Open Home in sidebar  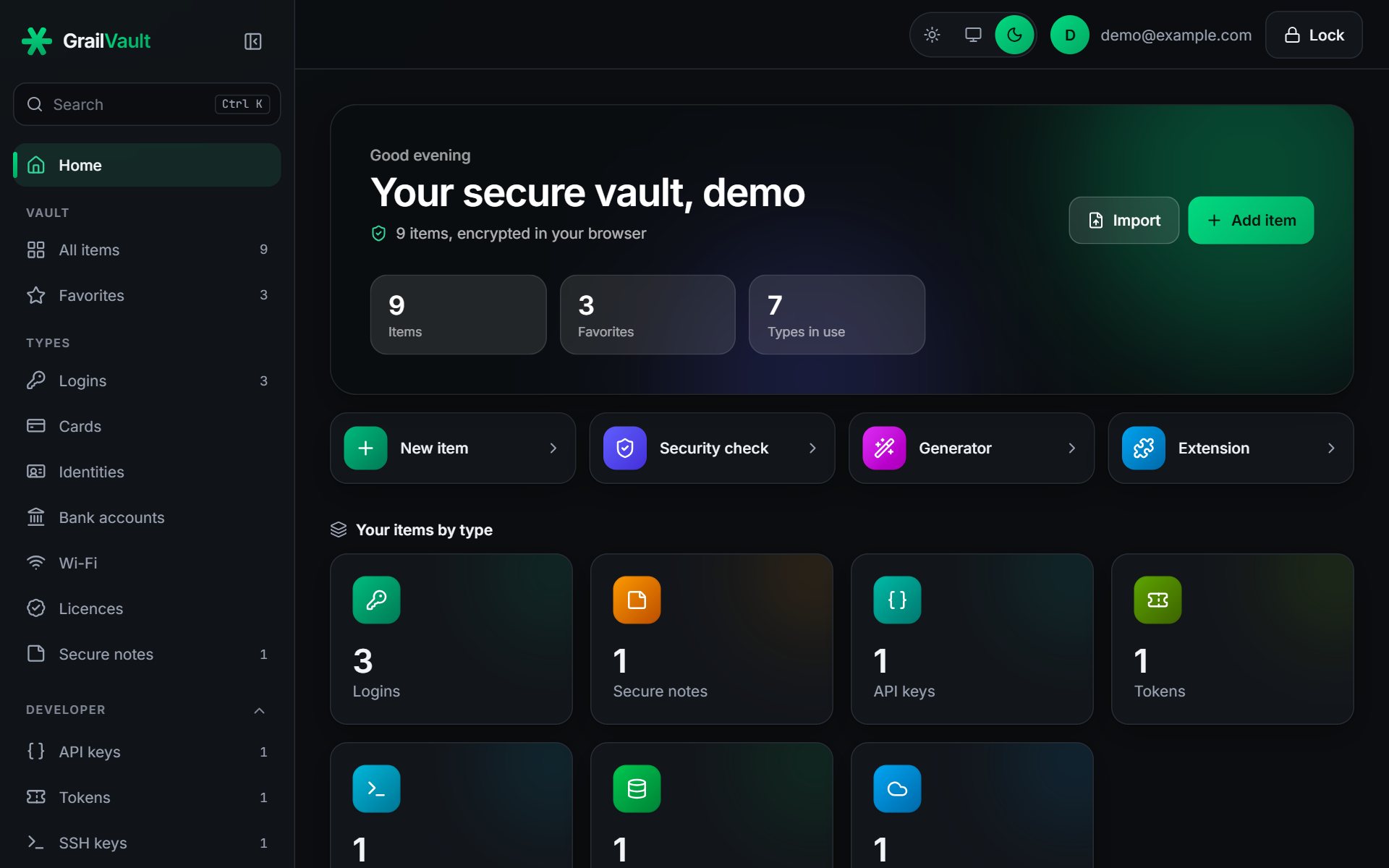tap(147, 165)
